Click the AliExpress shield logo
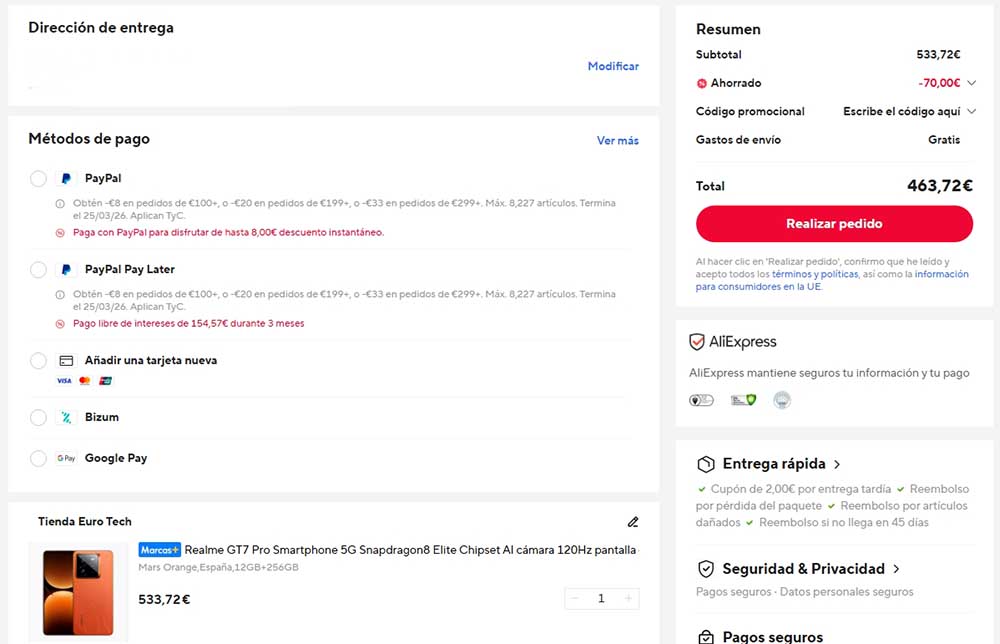Viewport: 1000px width, 644px height. [698, 342]
